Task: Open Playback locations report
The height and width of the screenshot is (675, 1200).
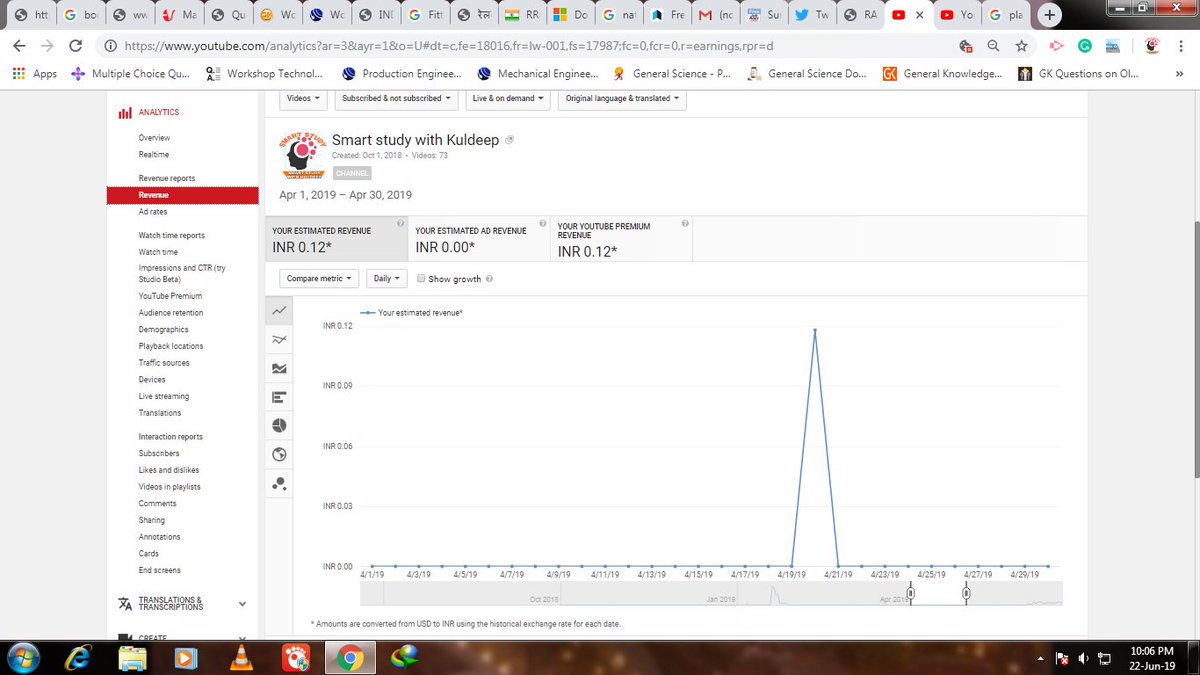Action: [x=171, y=346]
